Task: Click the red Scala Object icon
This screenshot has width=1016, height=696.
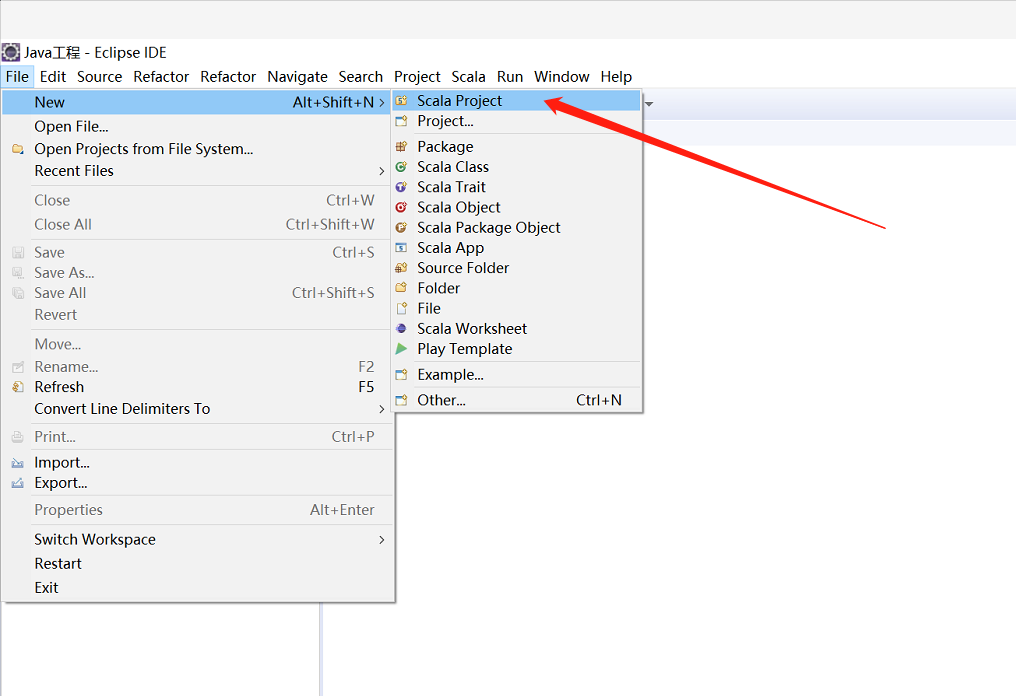Action: (402, 207)
